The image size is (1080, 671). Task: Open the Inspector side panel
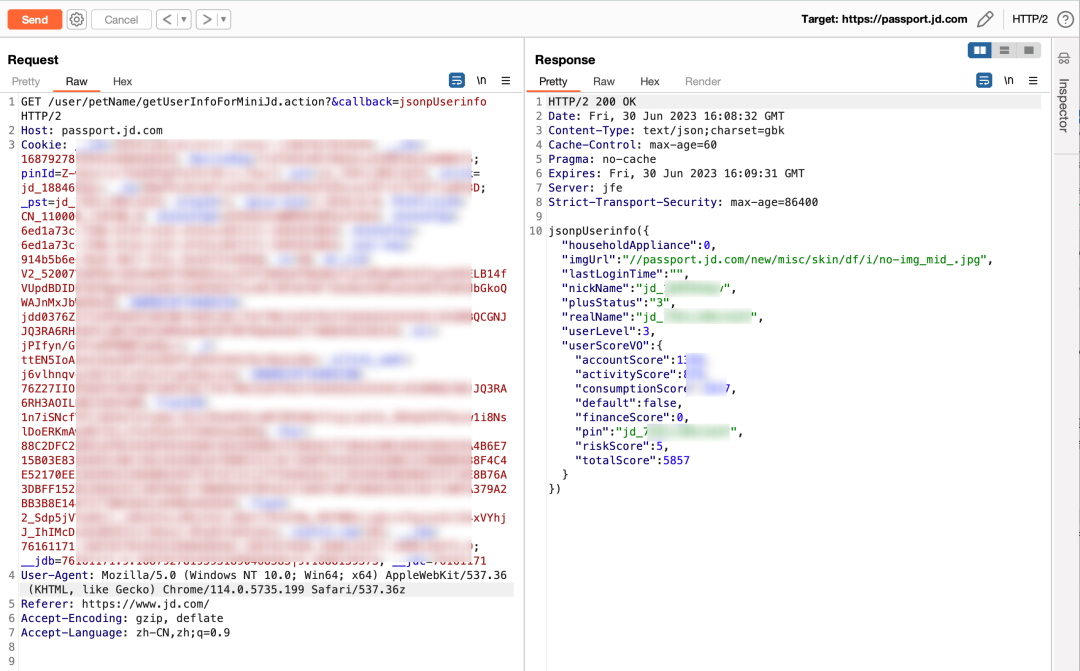click(1064, 105)
